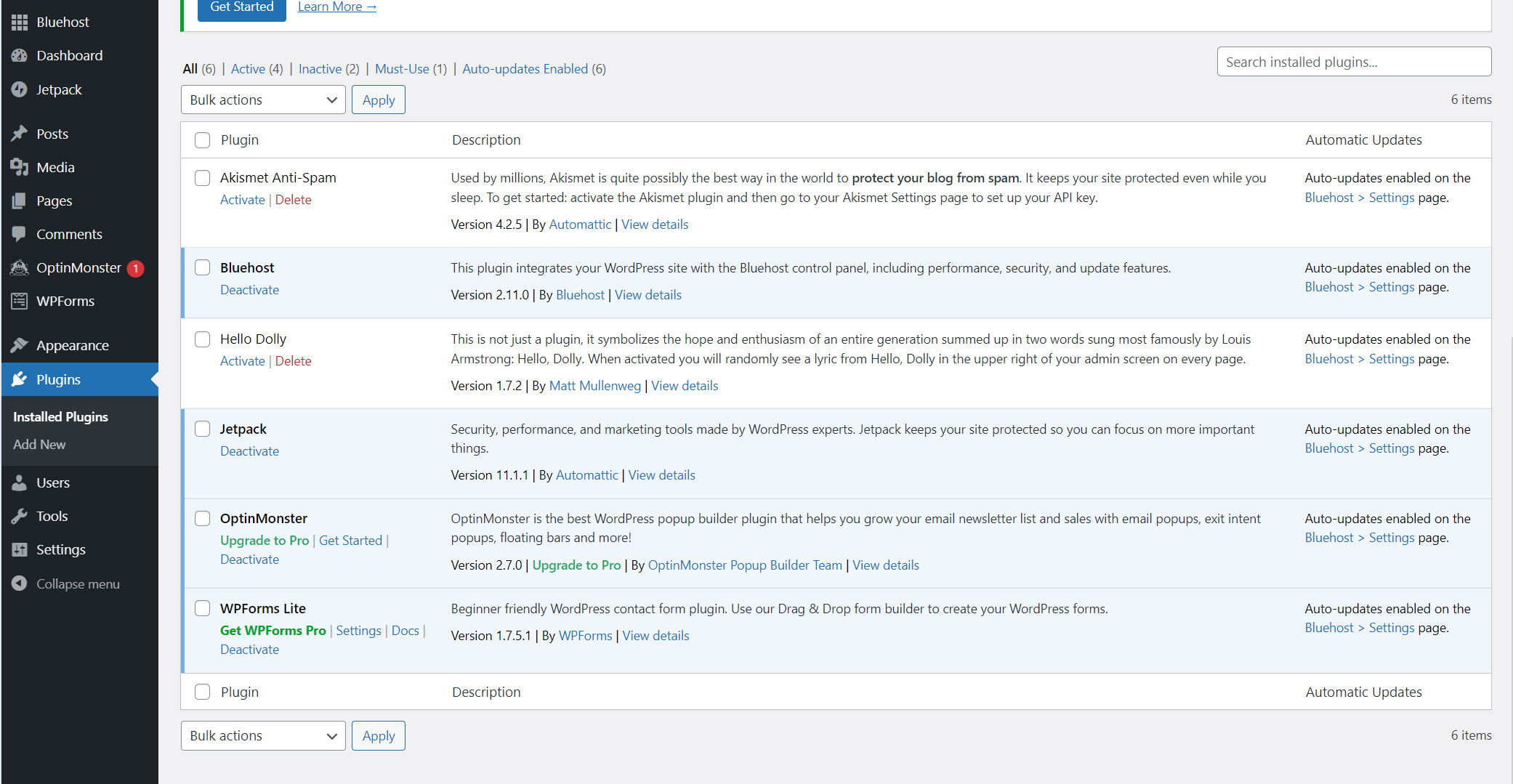Screen dimensions: 1513x784
Task: Click the Comments bubble icon
Action: click(20, 234)
